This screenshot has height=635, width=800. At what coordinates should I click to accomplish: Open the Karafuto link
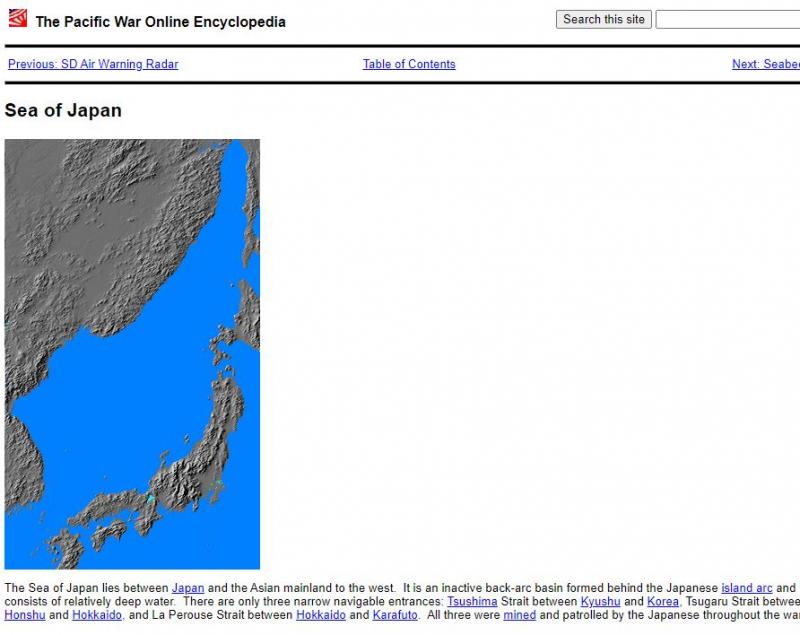[x=395, y=615]
